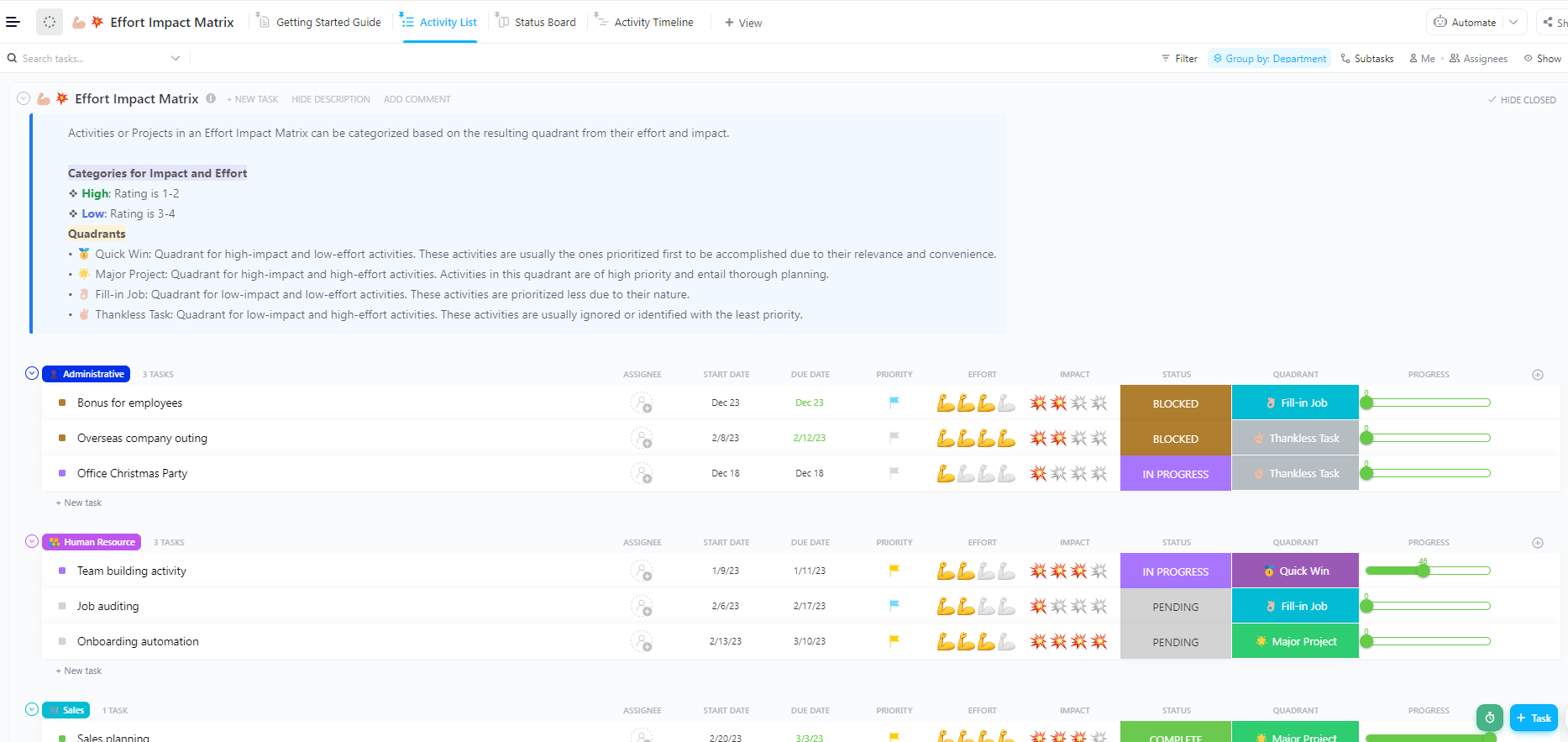Click the add column plus icon in Administrative
The width and height of the screenshot is (1568, 742).
tap(1537, 375)
